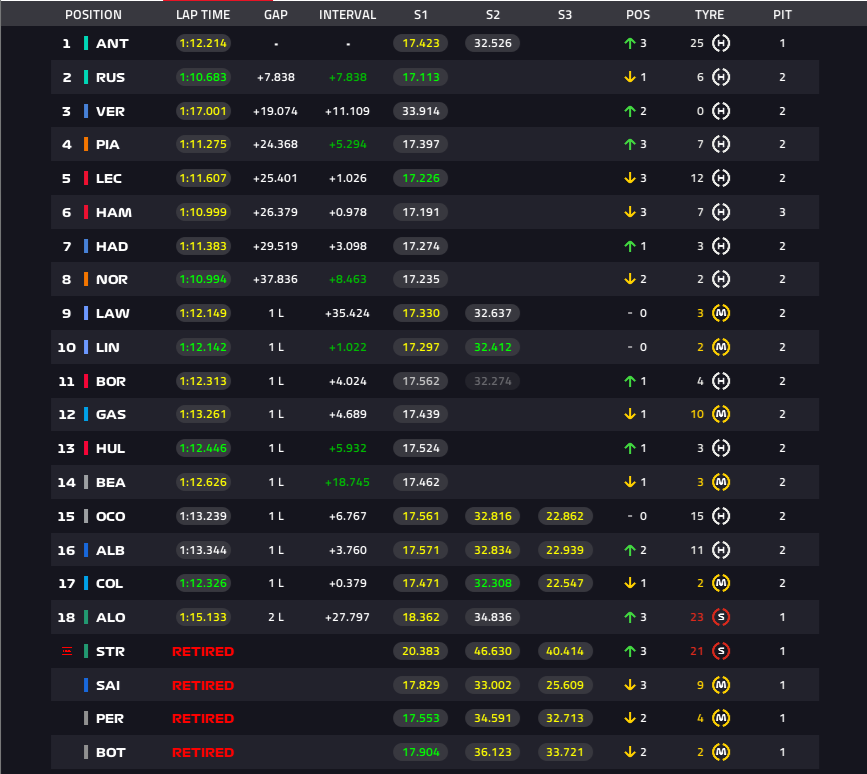The height and width of the screenshot is (774, 867).
Task: Click BOT's medium tyre icon
Action: (720, 752)
